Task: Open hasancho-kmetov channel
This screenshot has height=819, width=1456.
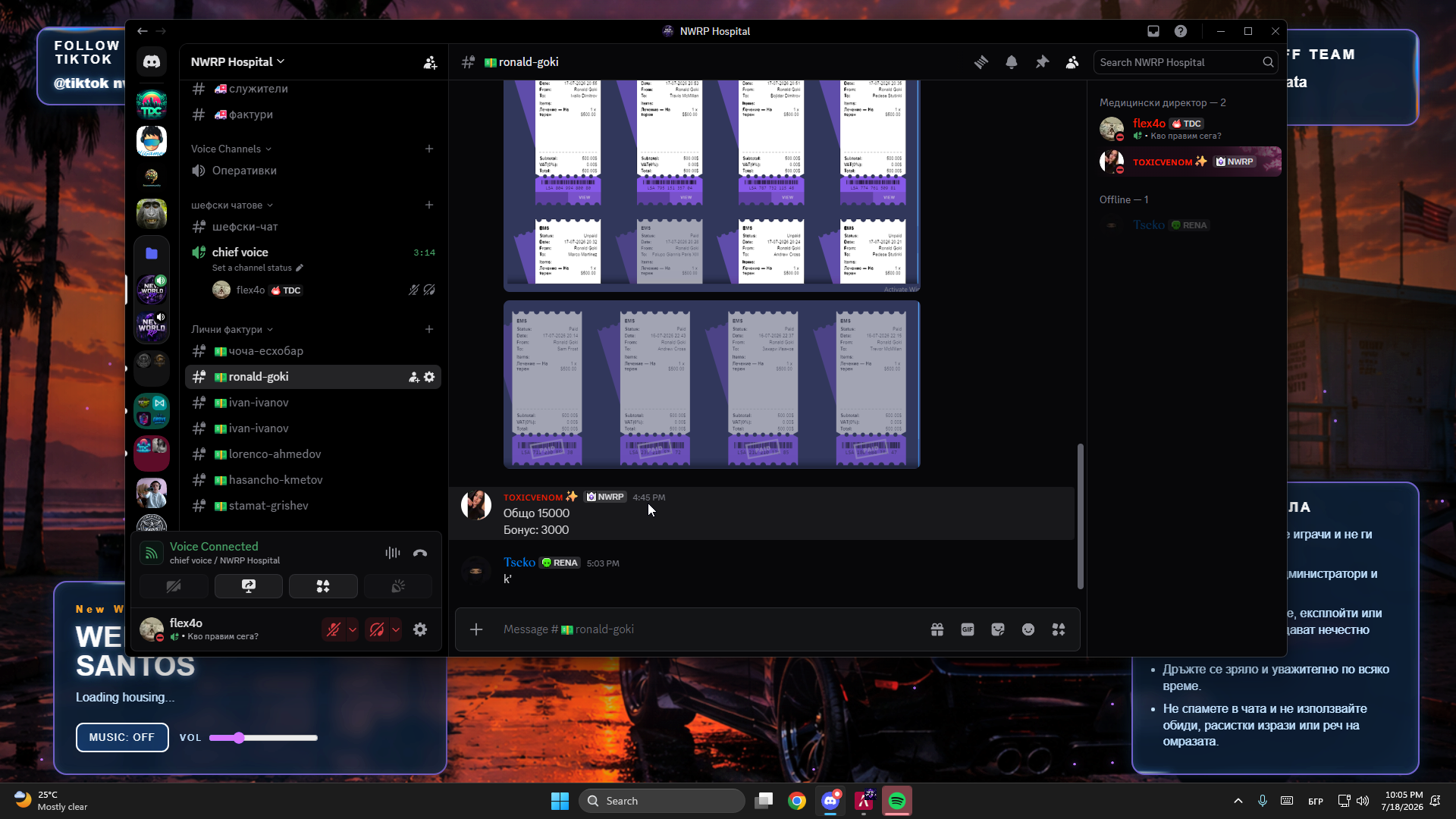Action: pos(312,480)
